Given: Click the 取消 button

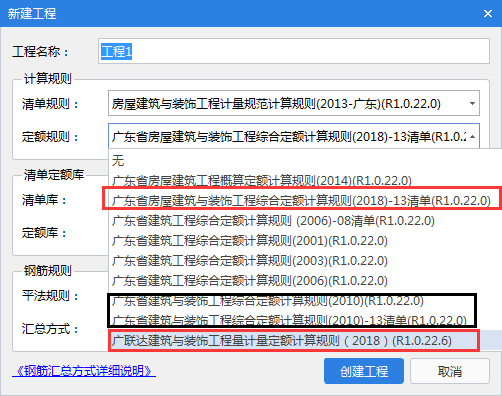Looking at the screenshot, I should point(450,371).
